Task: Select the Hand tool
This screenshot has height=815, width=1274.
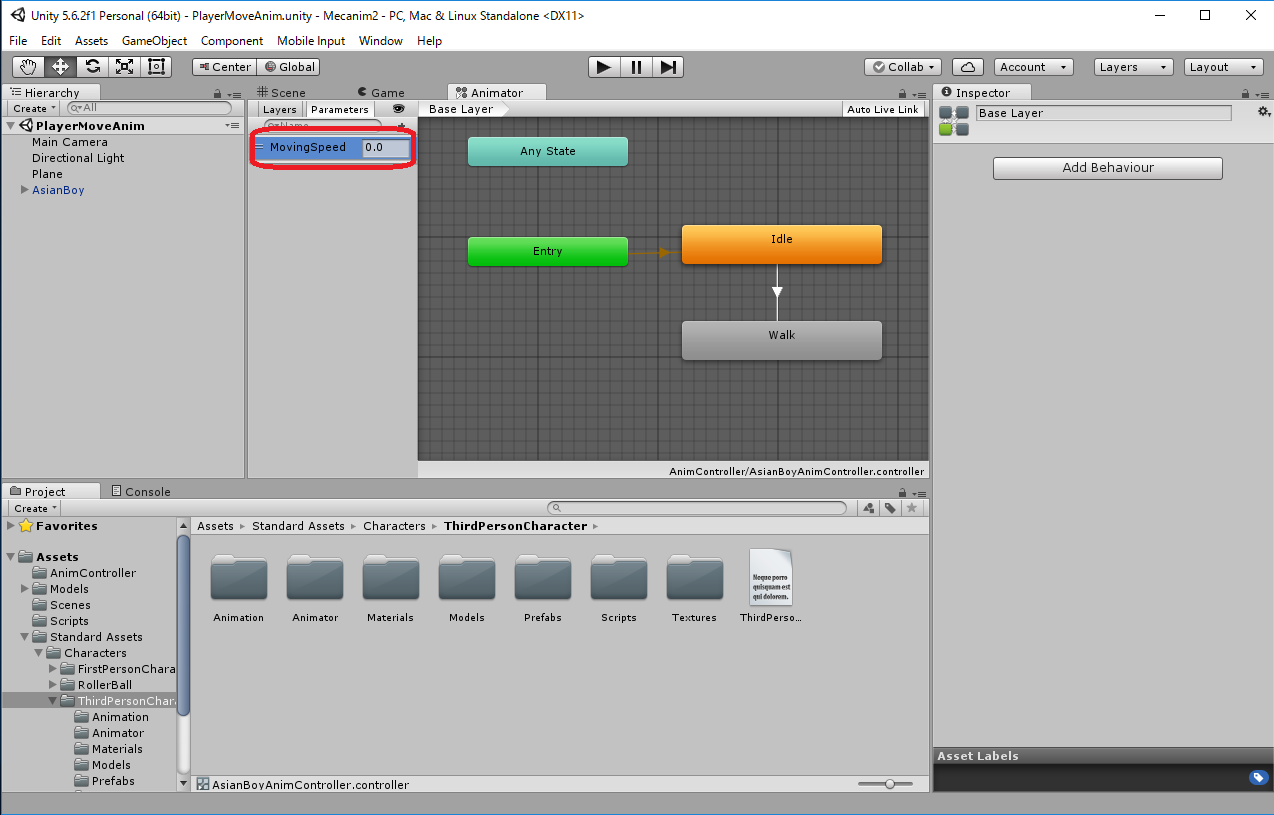Action: (x=28, y=67)
